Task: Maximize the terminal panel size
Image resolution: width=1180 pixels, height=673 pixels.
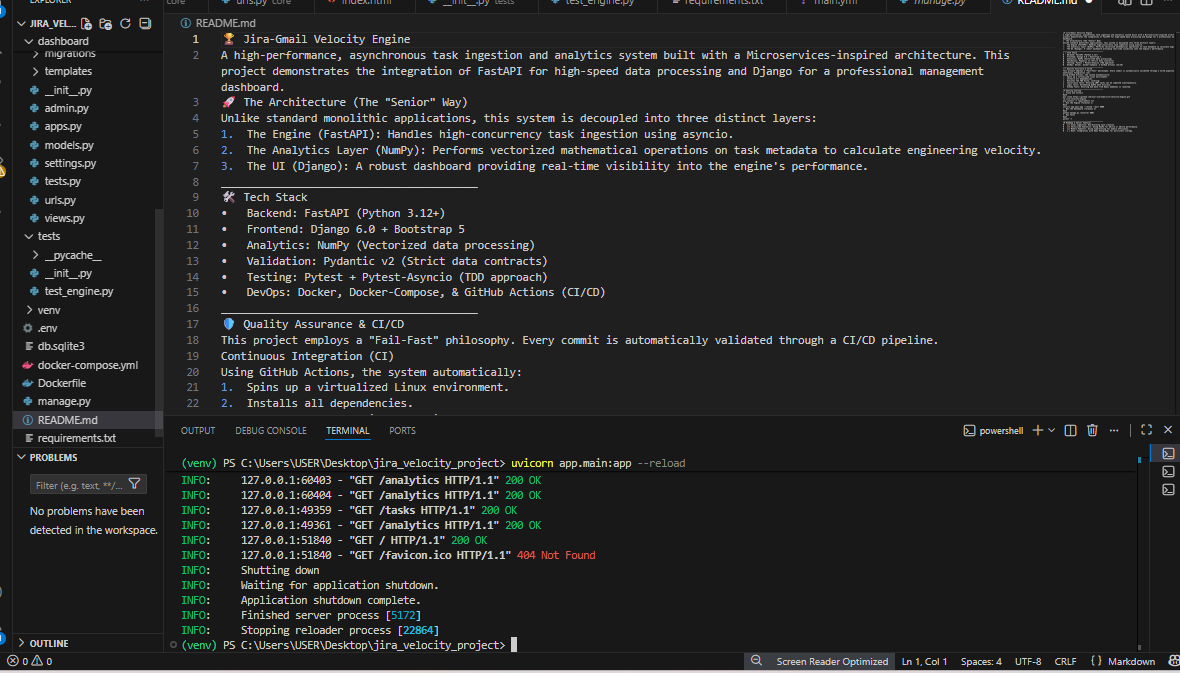Action: click(1146, 430)
